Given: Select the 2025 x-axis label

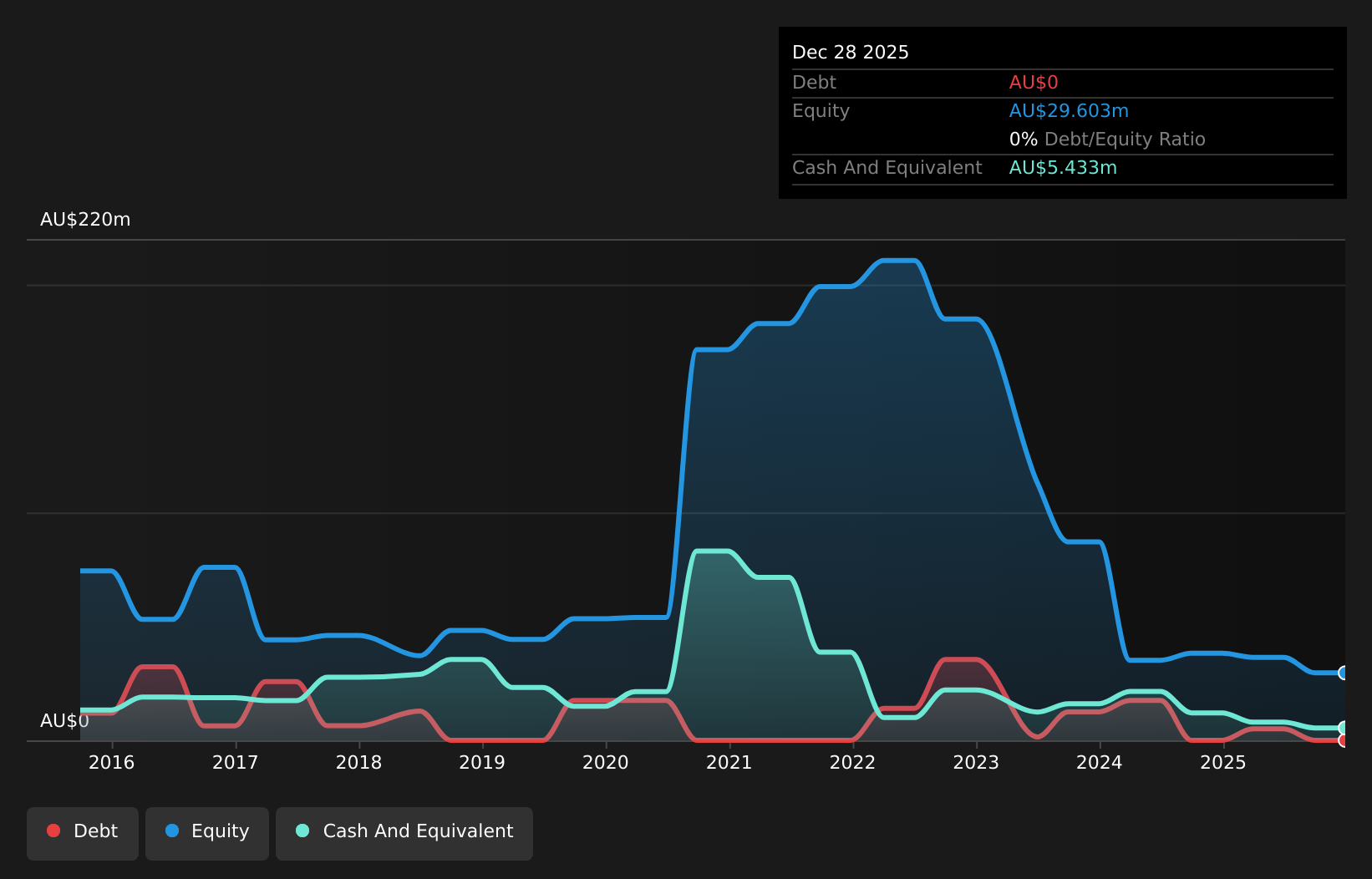Looking at the screenshot, I should click(1223, 762).
